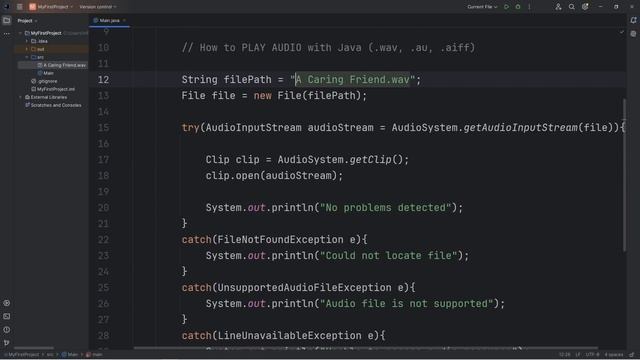Screen dimensions: 640x360
Task: Click the editor vertical scrollbar
Action: tap(624, 174)
